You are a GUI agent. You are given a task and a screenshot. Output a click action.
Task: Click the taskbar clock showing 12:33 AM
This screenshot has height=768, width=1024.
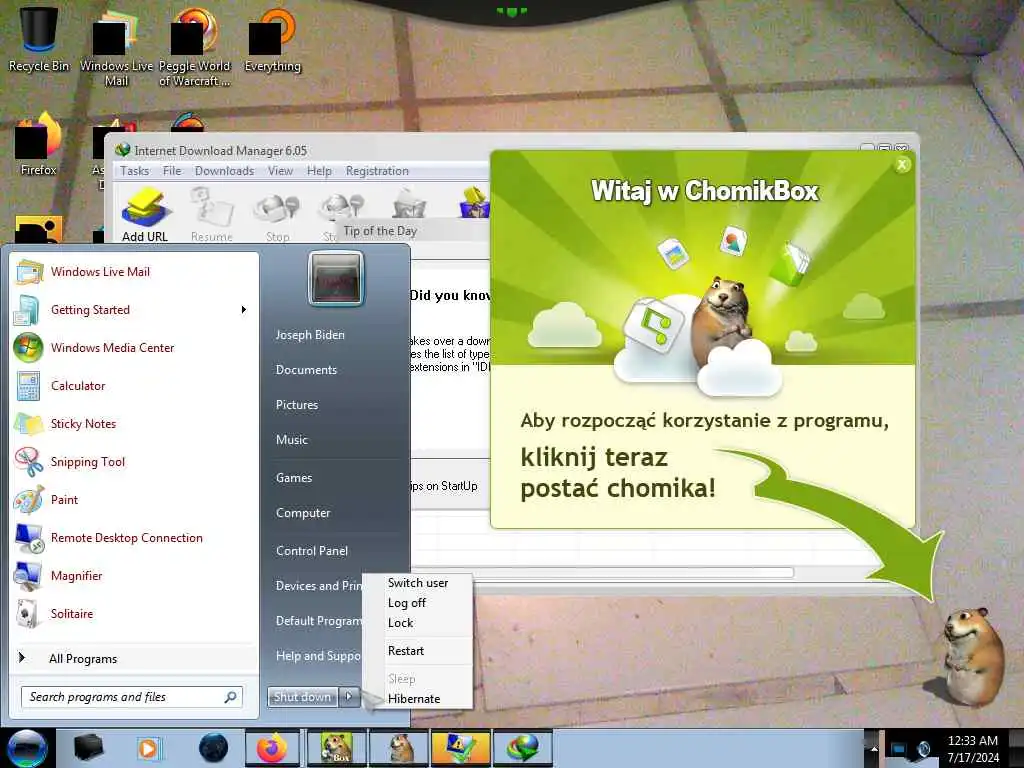pyautogui.click(x=973, y=748)
